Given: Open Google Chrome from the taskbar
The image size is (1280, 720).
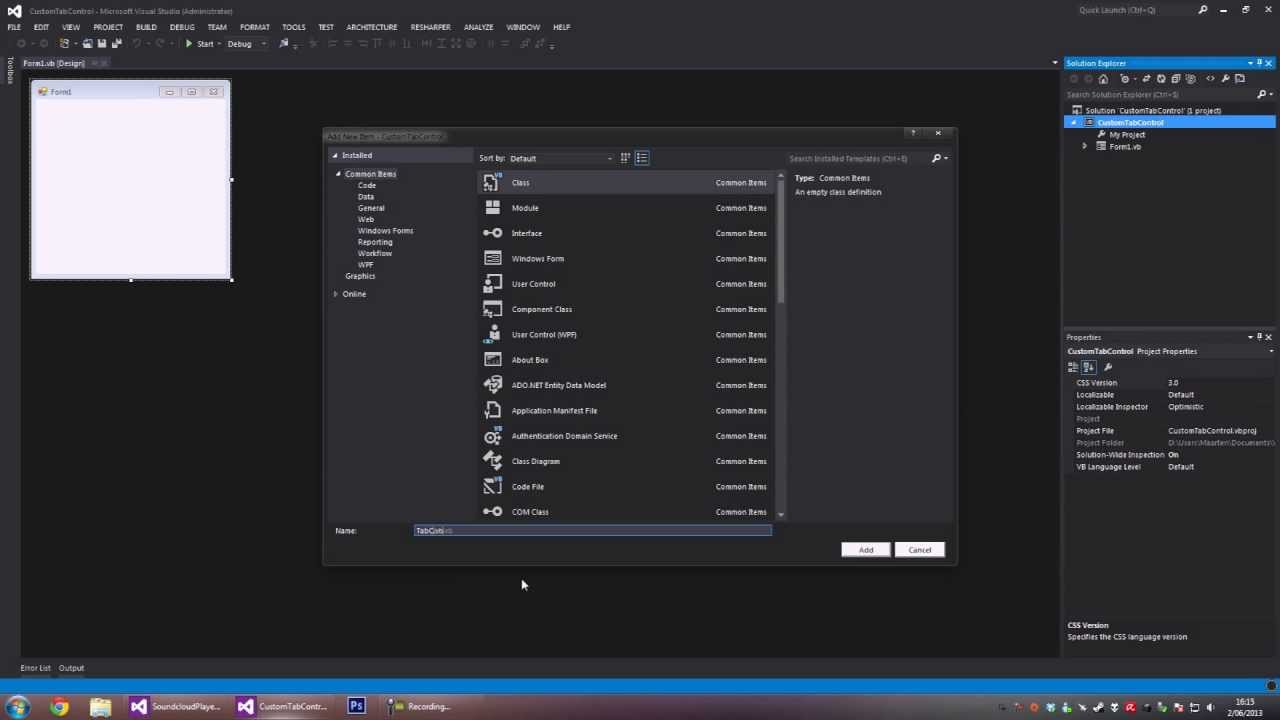Looking at the screenshot, I should tap(59, 707).
